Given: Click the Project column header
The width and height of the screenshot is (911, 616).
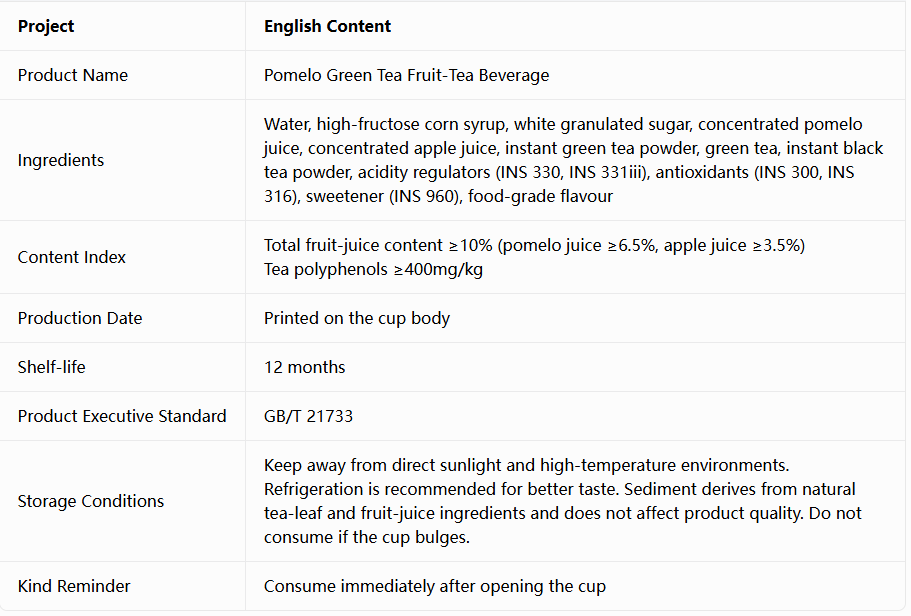Looking at the screenshot, I should [46, 26].
